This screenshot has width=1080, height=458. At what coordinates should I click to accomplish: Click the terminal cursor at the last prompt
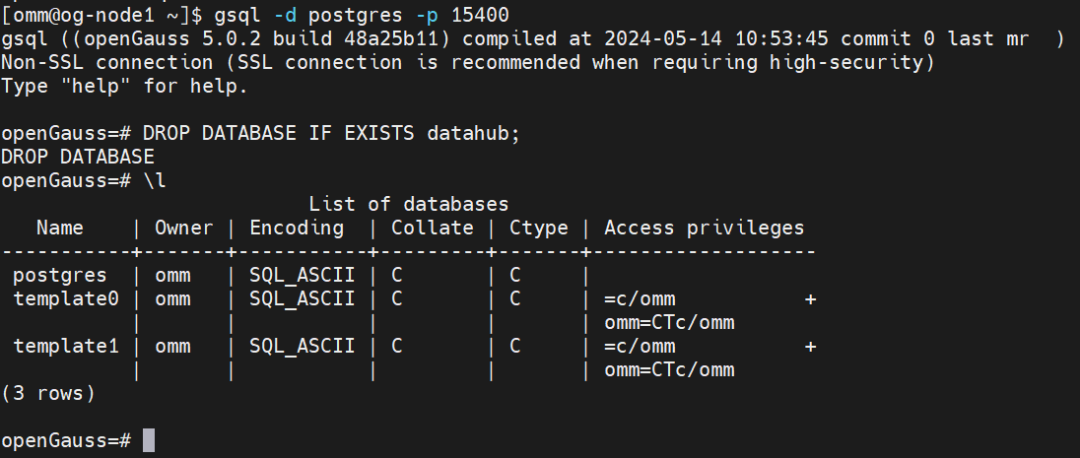149,440
